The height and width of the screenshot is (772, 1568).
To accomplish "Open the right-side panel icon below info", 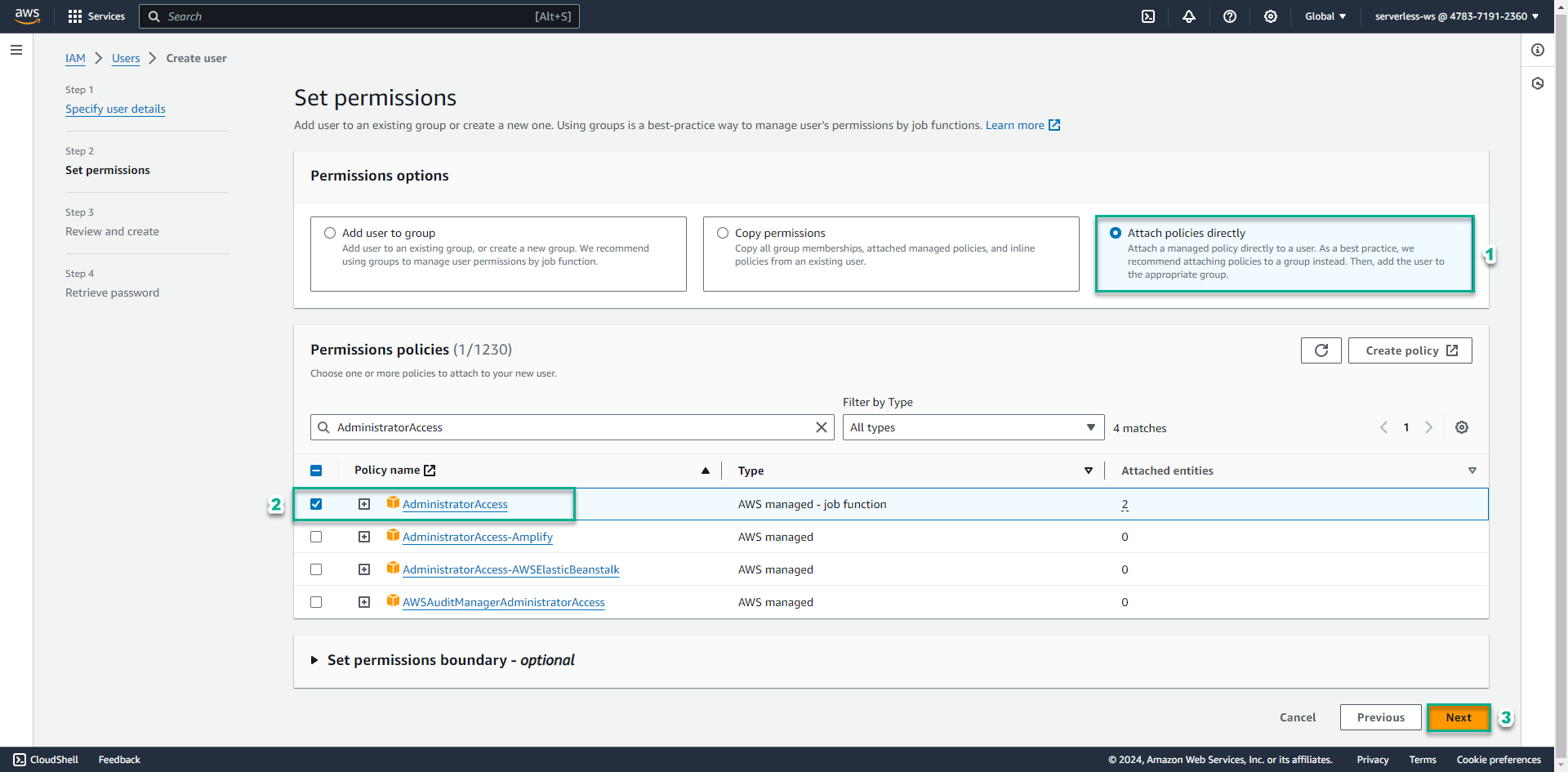I will point(1538,83).
